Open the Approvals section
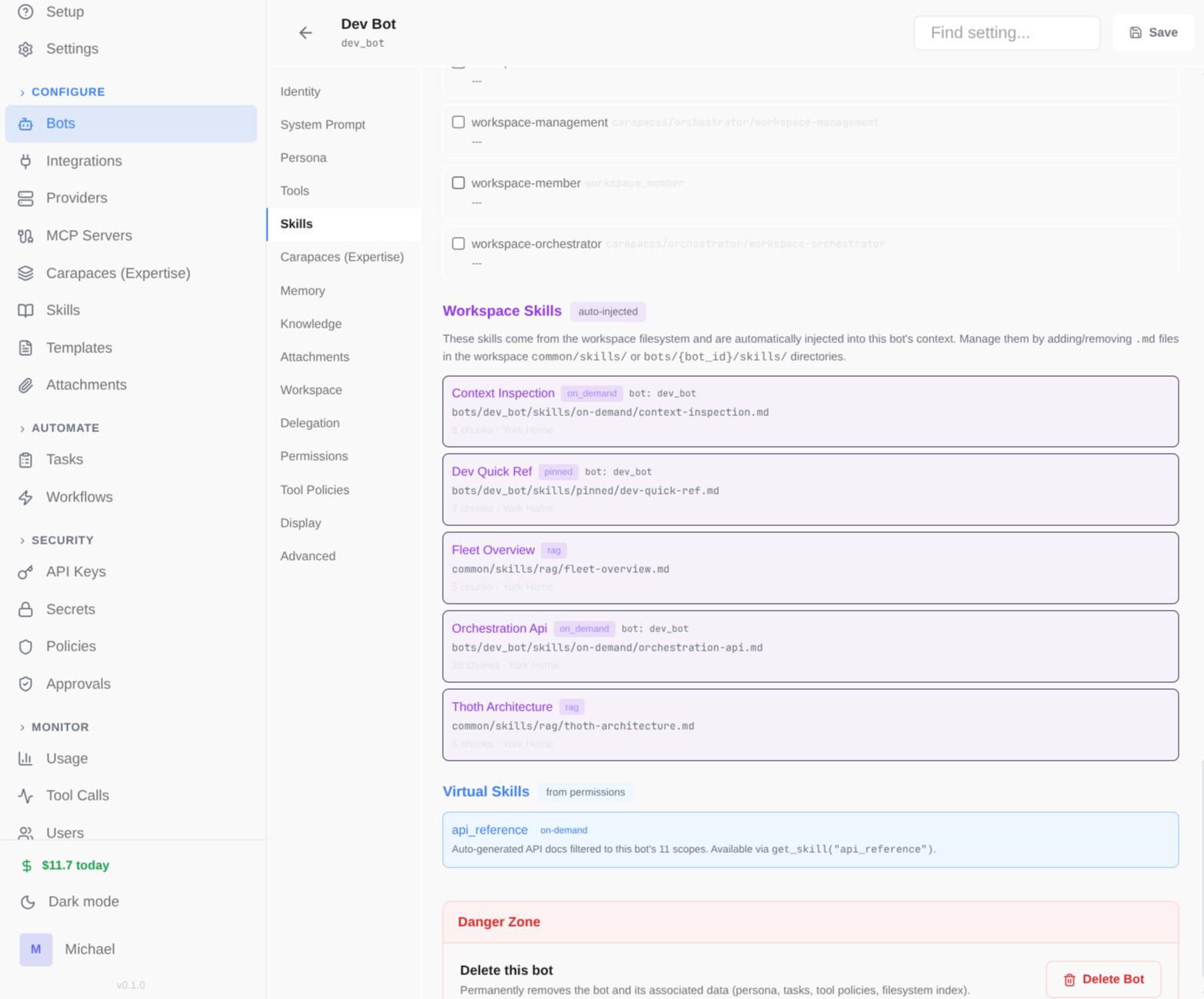The width and height of the screenshot is (1204, 999). 78,684
